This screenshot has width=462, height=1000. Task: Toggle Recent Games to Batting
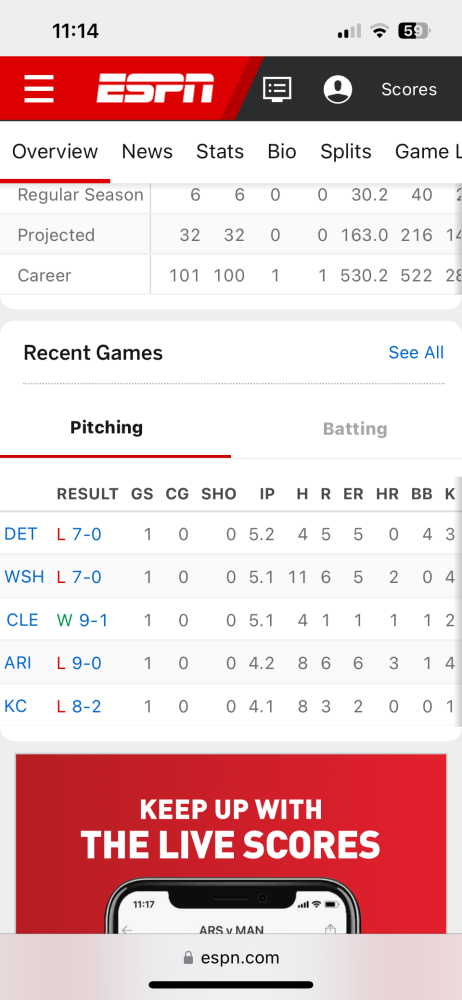tap(355, 429)
